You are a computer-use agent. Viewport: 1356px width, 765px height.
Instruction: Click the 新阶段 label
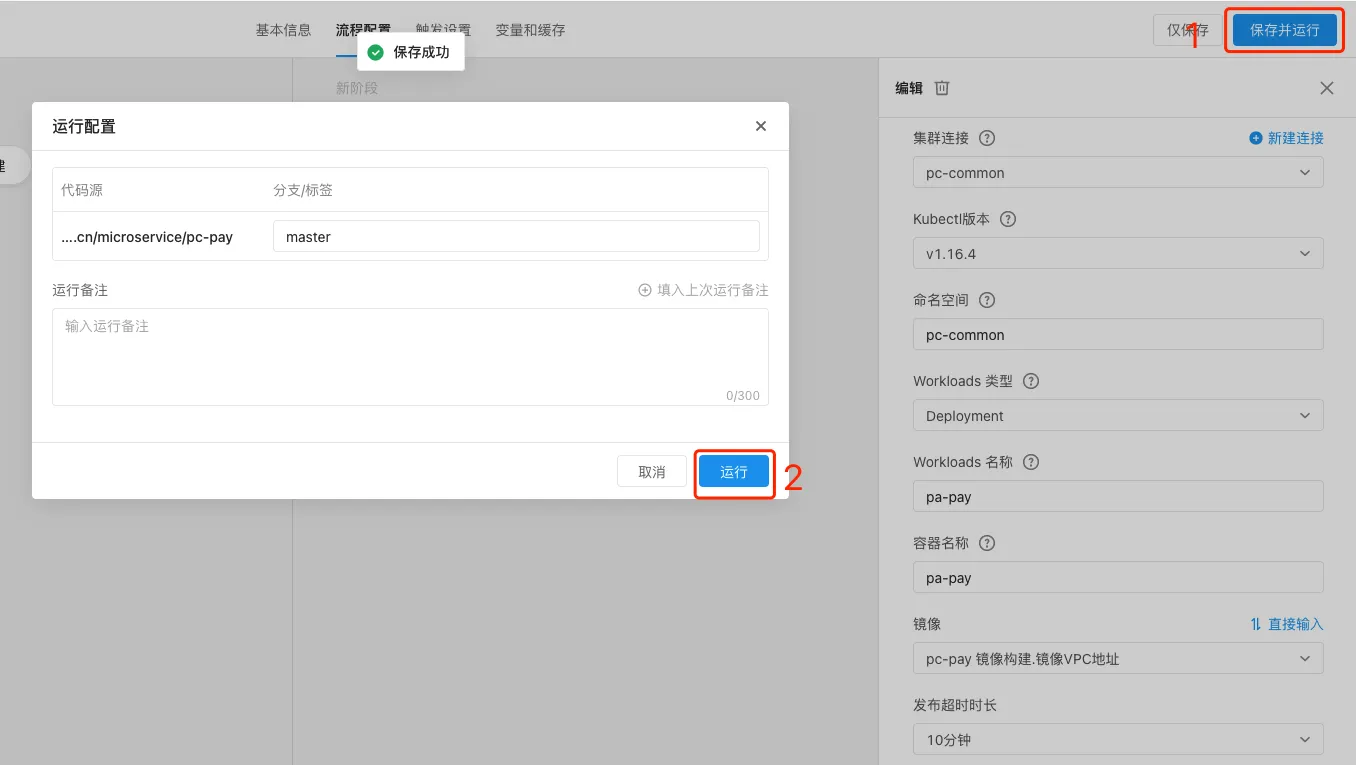coord(357,88)
